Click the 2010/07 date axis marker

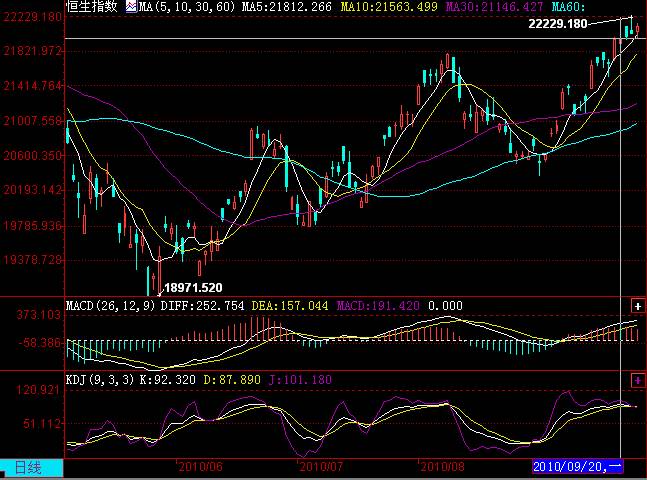(x=321, y=467)
